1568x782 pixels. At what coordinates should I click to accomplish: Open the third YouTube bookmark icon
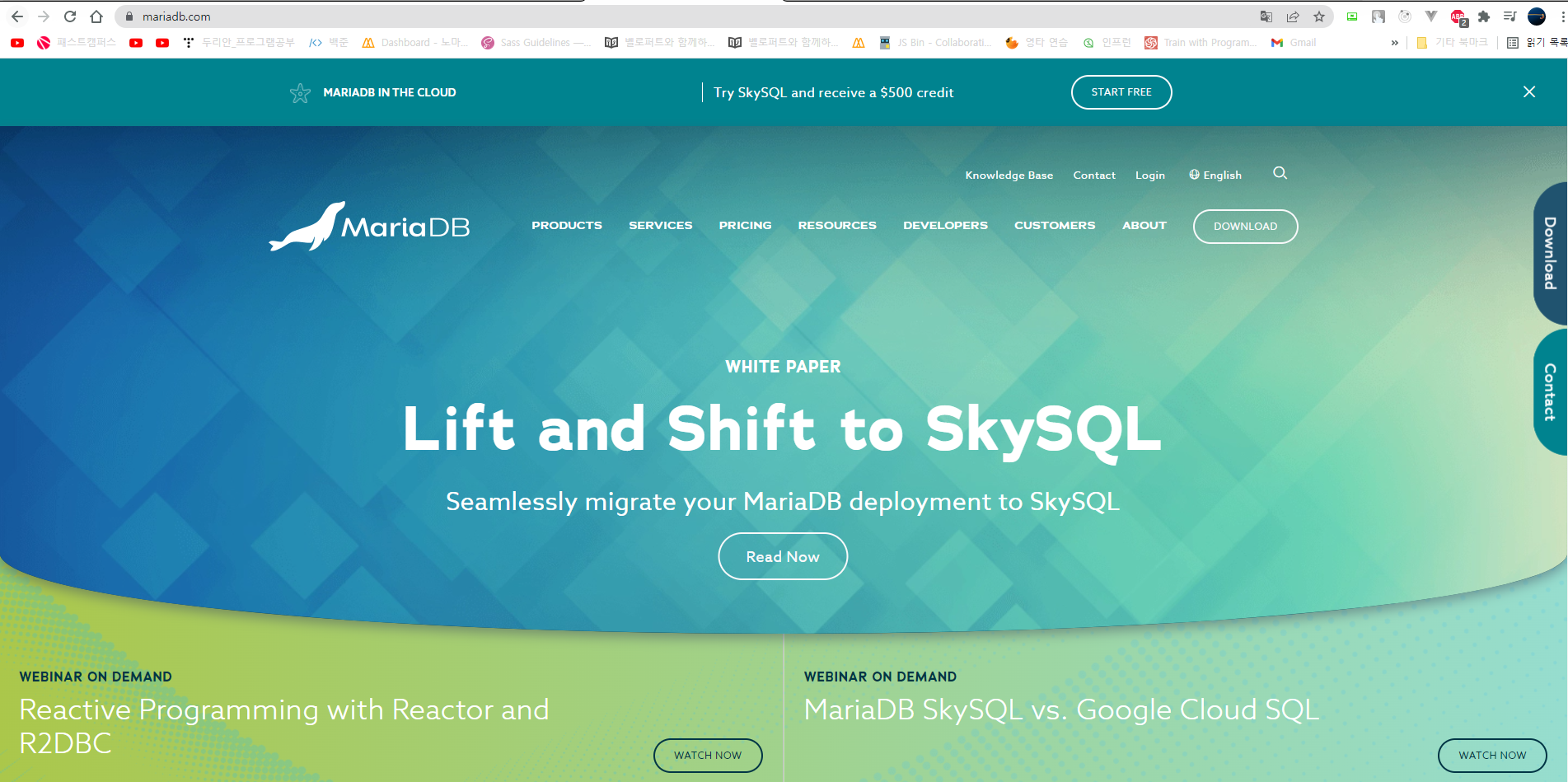(162, 43)
